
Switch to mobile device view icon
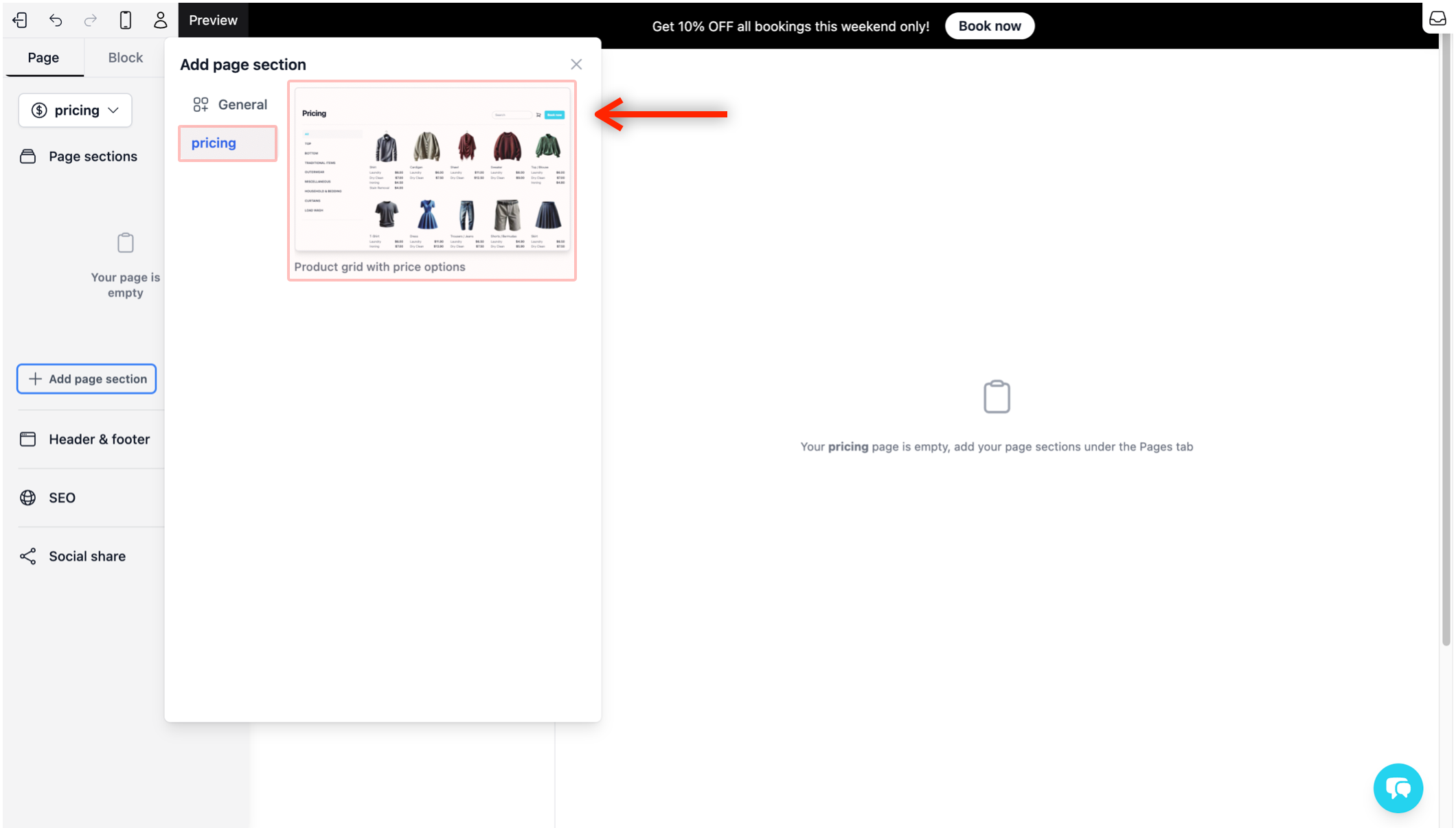click(125, 20)
